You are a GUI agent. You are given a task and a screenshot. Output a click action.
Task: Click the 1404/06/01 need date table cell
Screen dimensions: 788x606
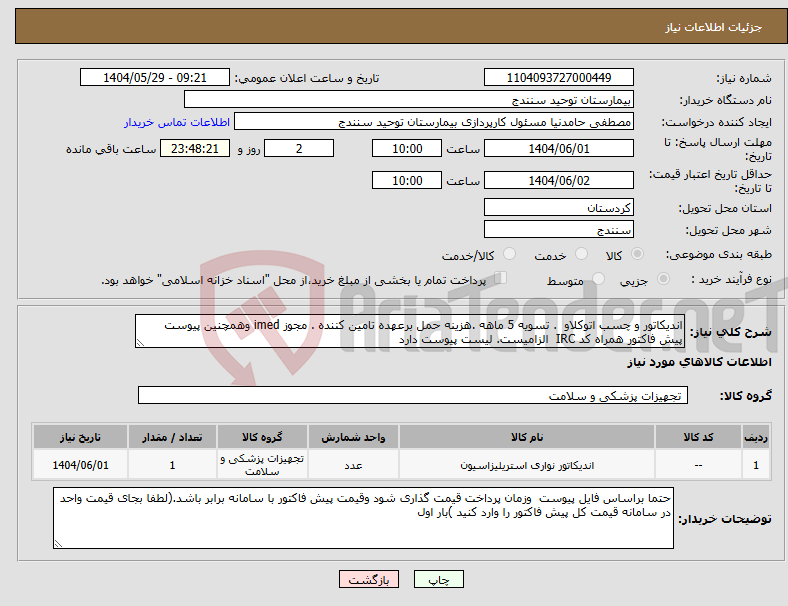pos(80,464)
